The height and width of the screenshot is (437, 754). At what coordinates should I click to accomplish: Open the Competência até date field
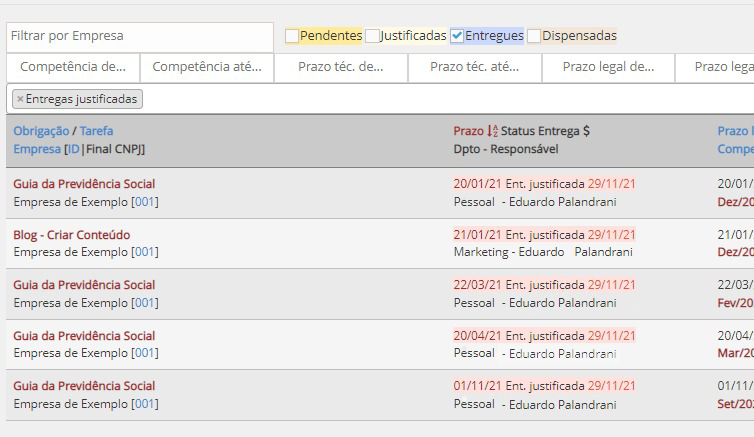[206, 67]
